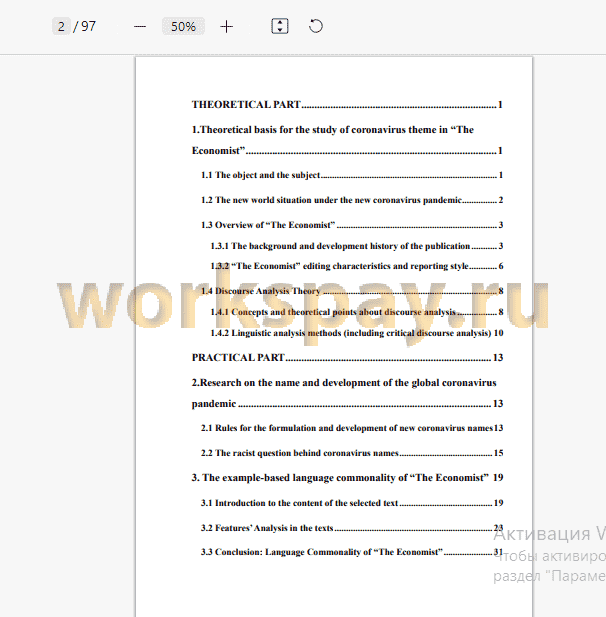Open entry 1.4.1 Concepts and theoretical points
Viewport: 606px width, 617px height.
pos(357,312)
